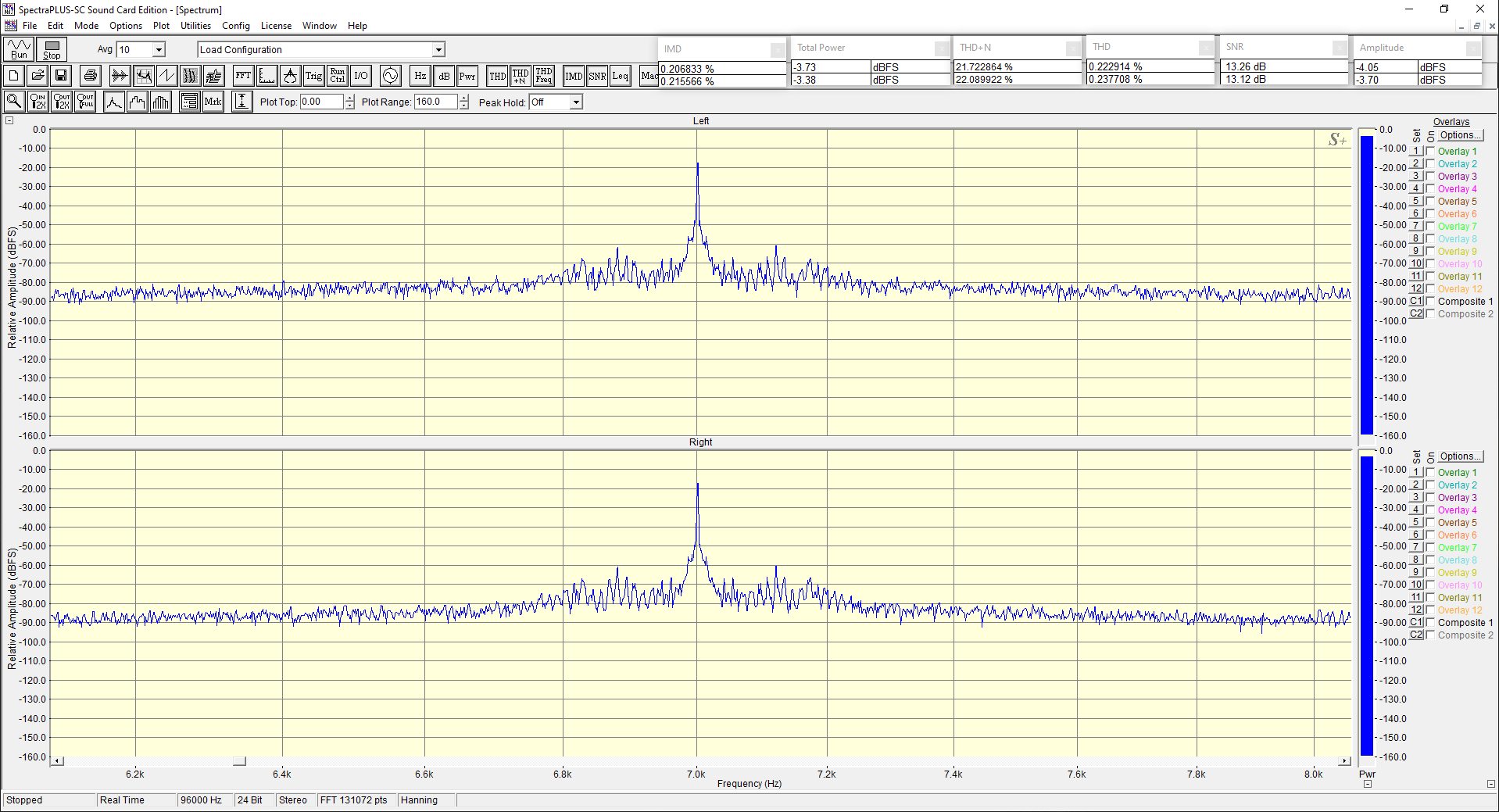Enable Composite 2 checkbox in Right panel

(1430, 635)
